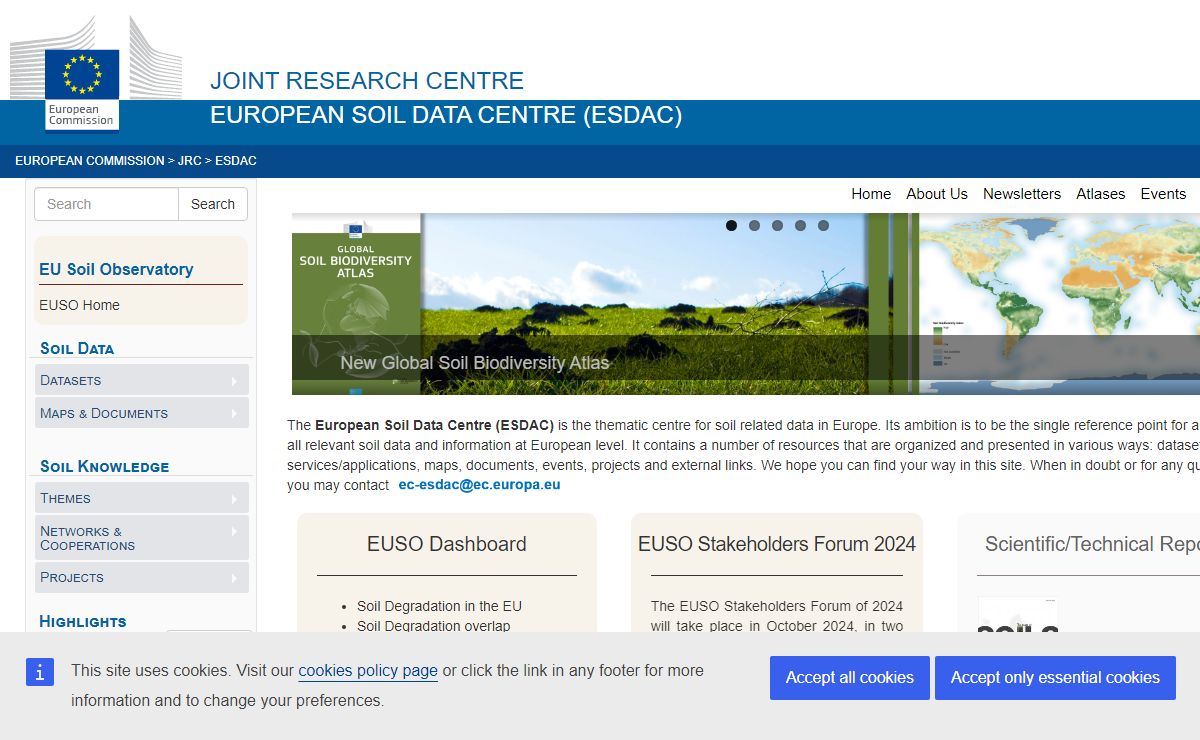Open Maps & Documents item
Screen dimensions: 1200x740
(x=141, y=413)
